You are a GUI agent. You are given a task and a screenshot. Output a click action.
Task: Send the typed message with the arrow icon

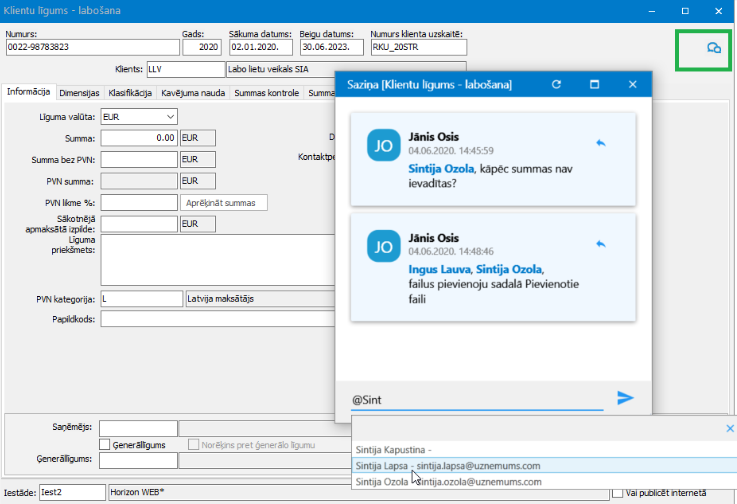coord(626,398)
